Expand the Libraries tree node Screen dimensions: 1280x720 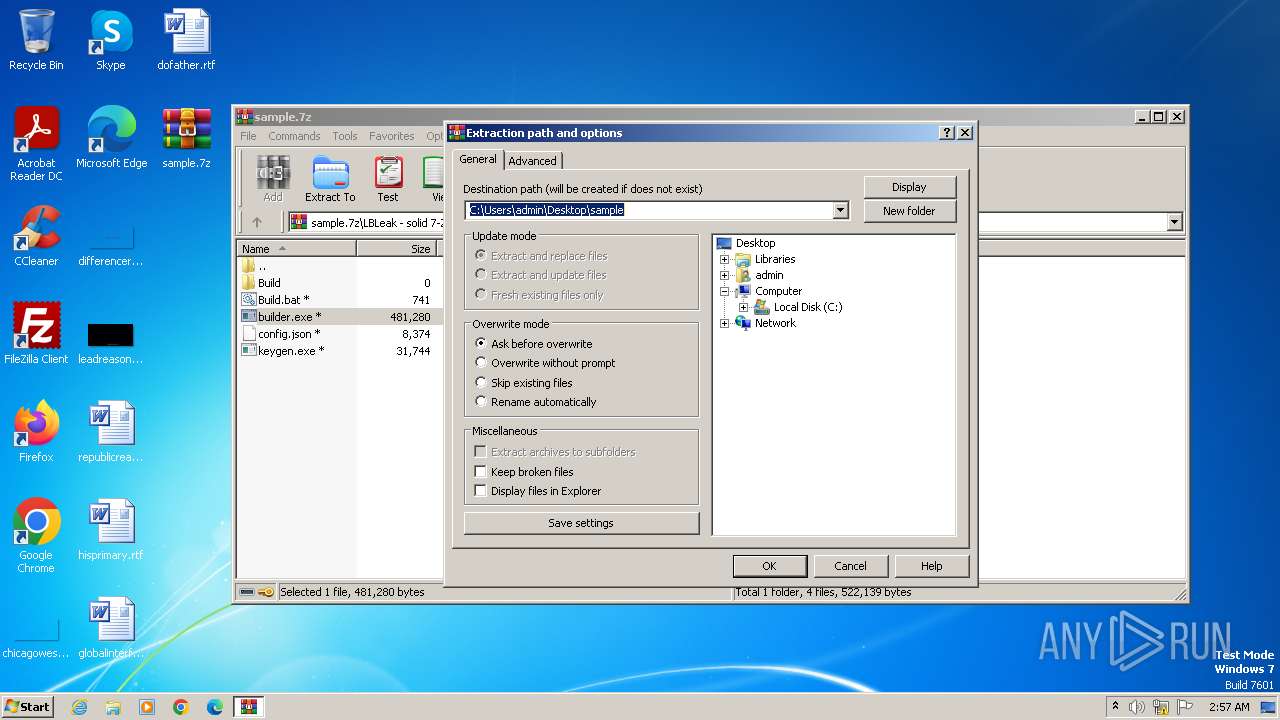[725, 259]
